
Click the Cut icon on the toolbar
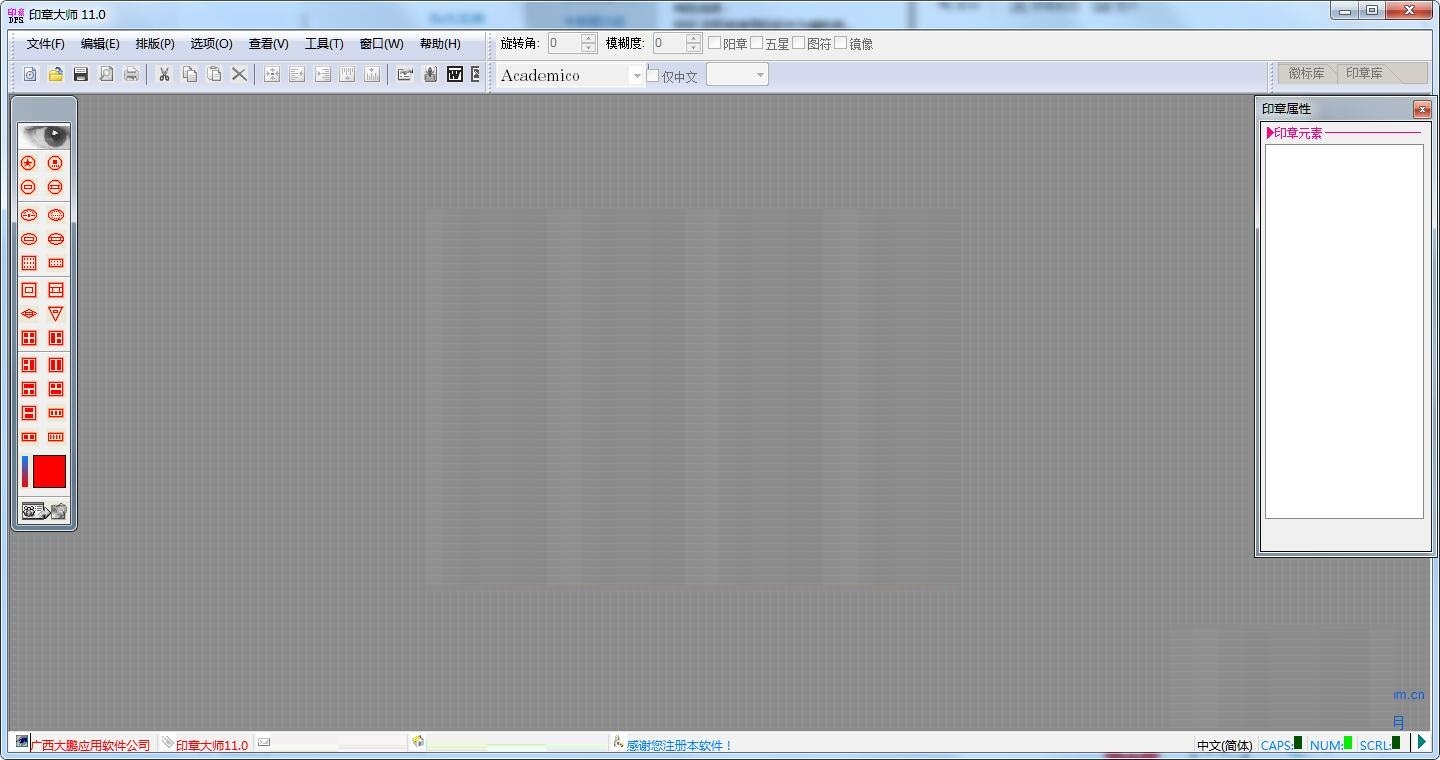pyautogui.click(x=163, y=74)
